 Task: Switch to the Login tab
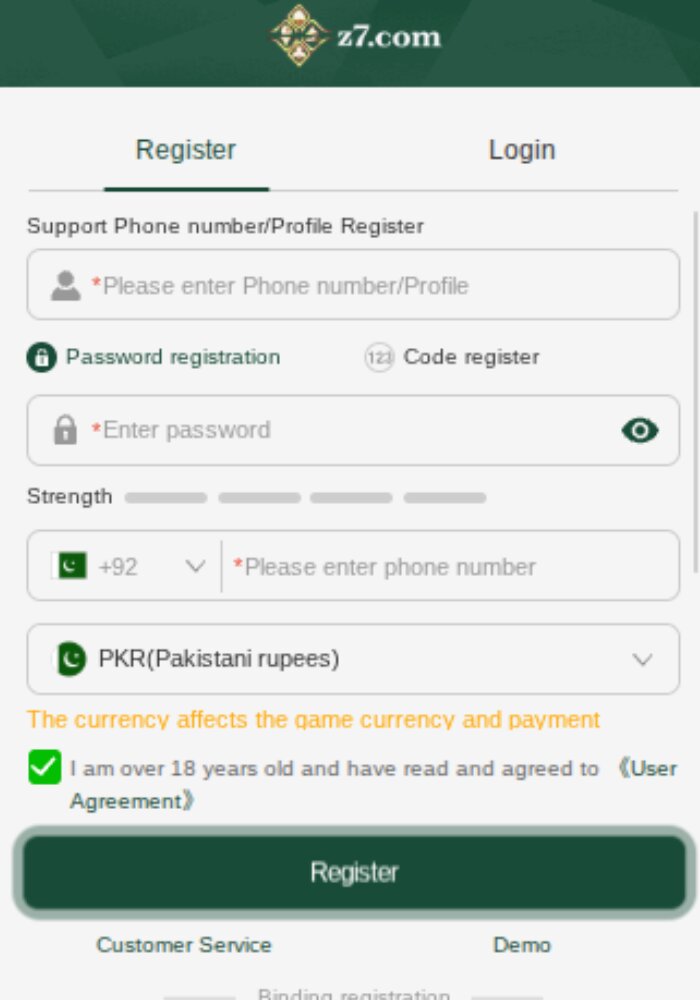pyautogui.click(x=521, y=151)
